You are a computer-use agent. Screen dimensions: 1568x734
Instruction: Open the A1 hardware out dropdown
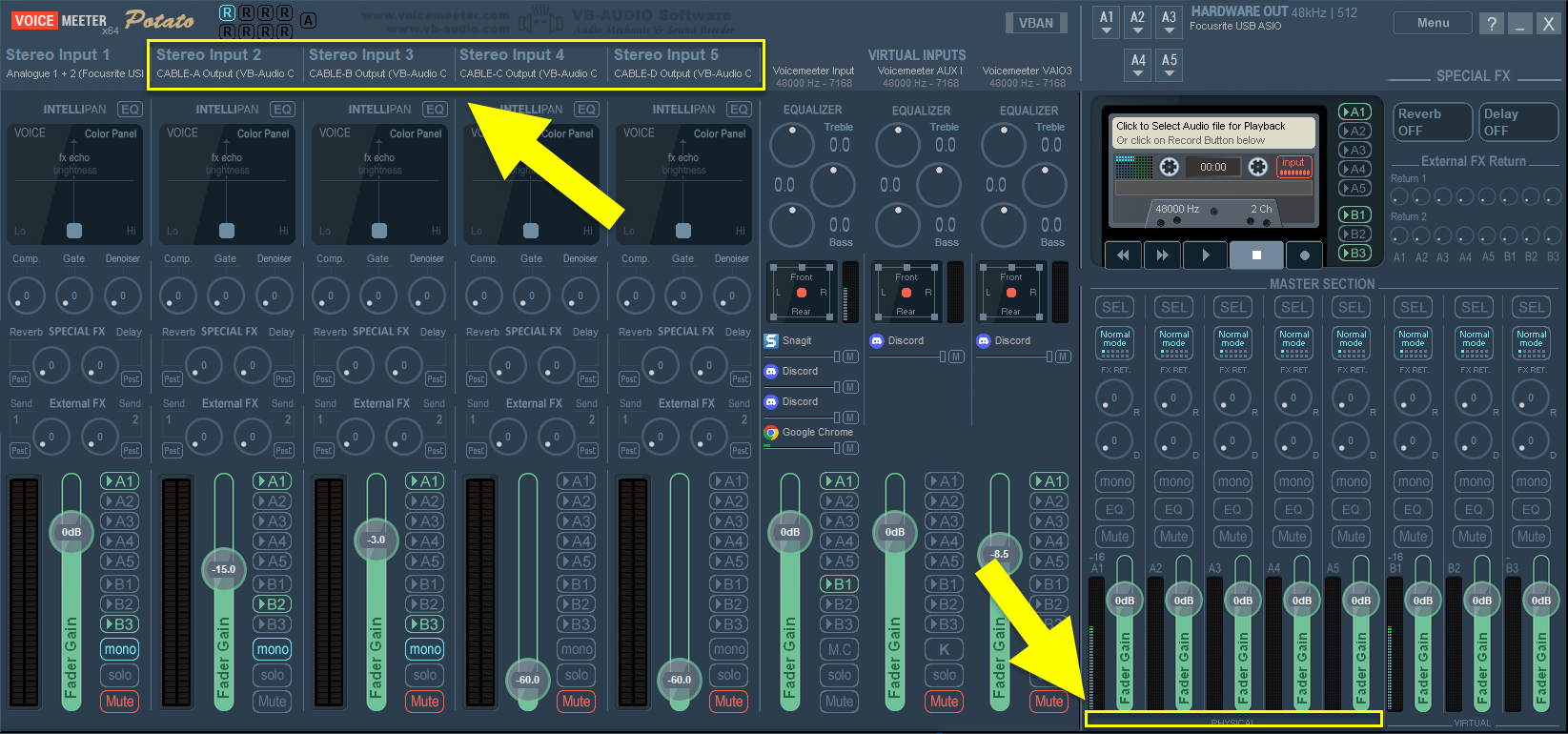[1107, 23]
